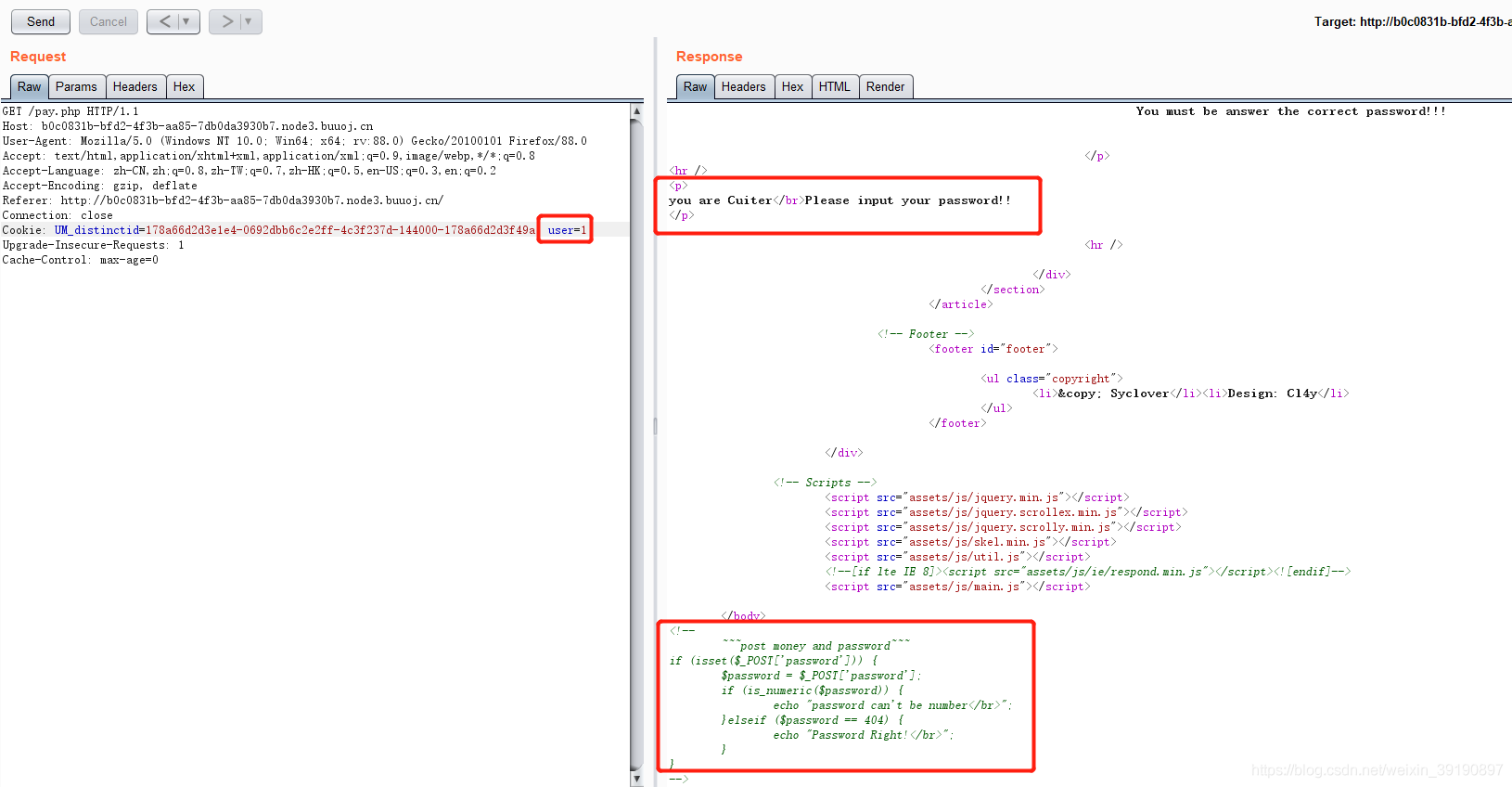Switch to the Request Params tab
This screenshot has width=1512, height=787.
[x=76, y=86]
